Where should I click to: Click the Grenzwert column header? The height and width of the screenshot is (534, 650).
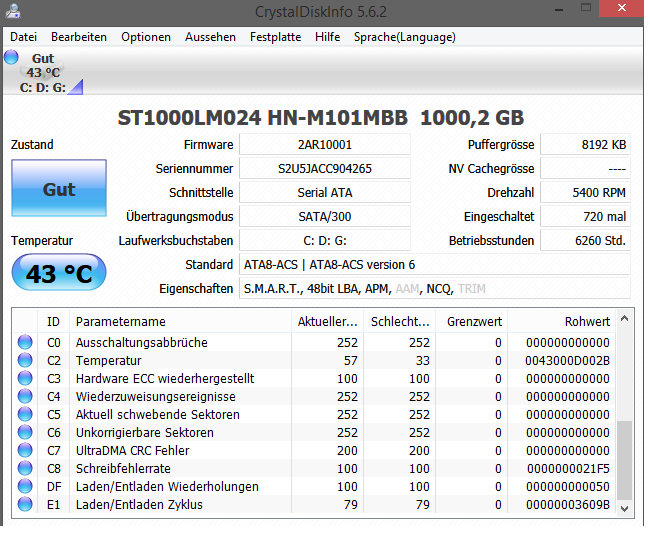pyautogui.click(x=472, y=321)
